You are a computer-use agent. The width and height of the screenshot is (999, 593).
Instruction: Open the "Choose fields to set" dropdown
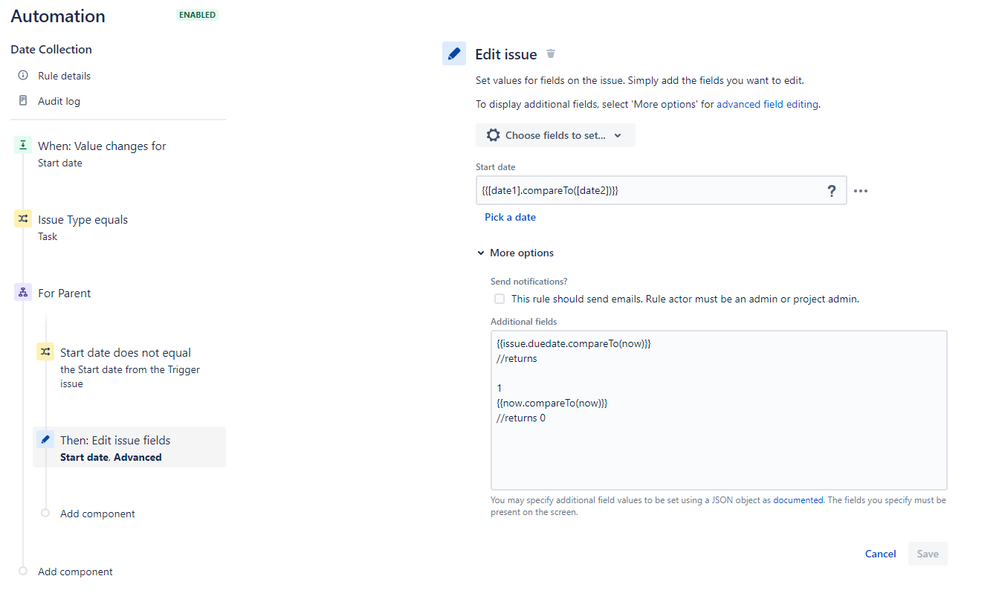(554, 134)
